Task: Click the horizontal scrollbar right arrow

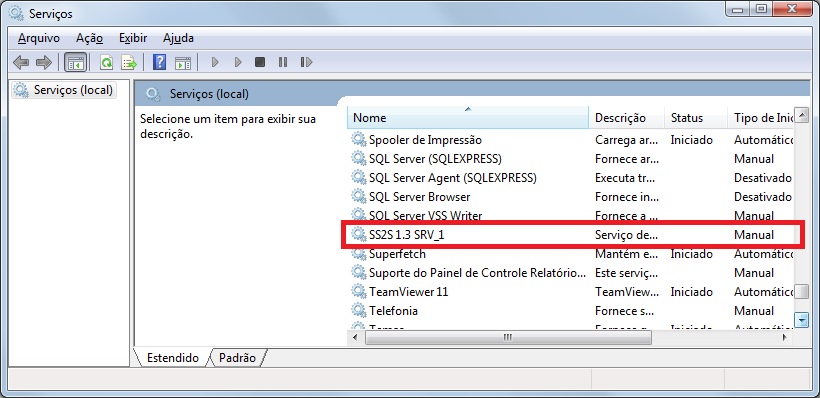Action: click(x=785, y=338)
